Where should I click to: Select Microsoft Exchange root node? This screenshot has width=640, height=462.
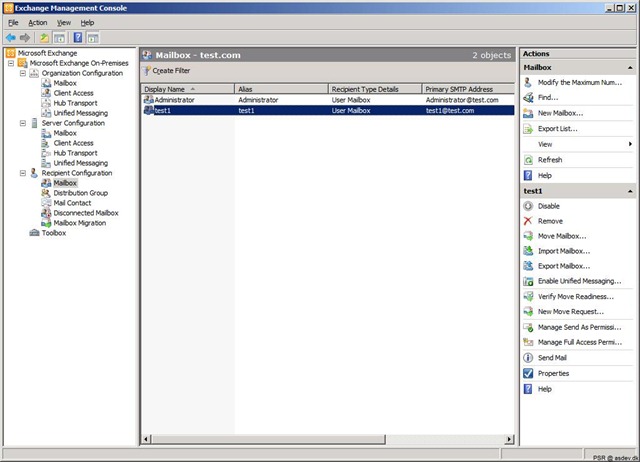tap(47, 53)
